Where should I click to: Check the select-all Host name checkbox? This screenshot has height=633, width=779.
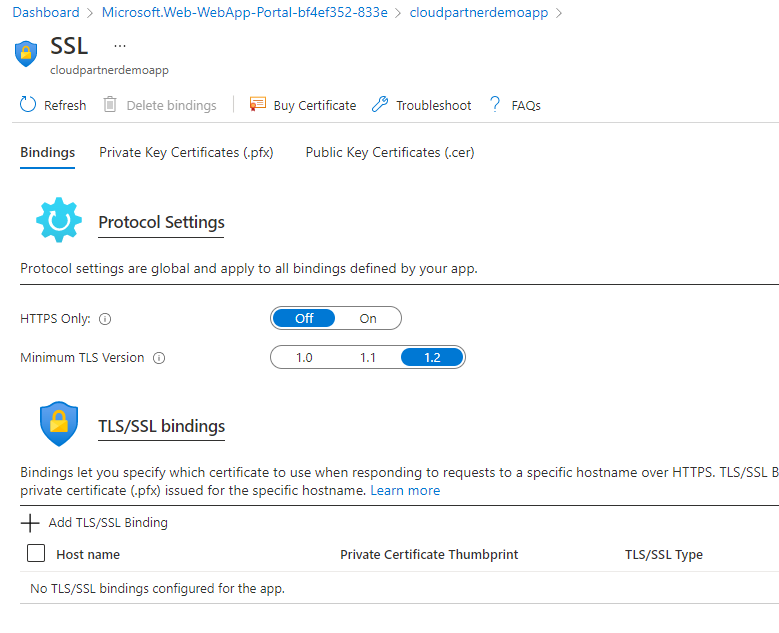pyautogui.click(x=36, y=553)
